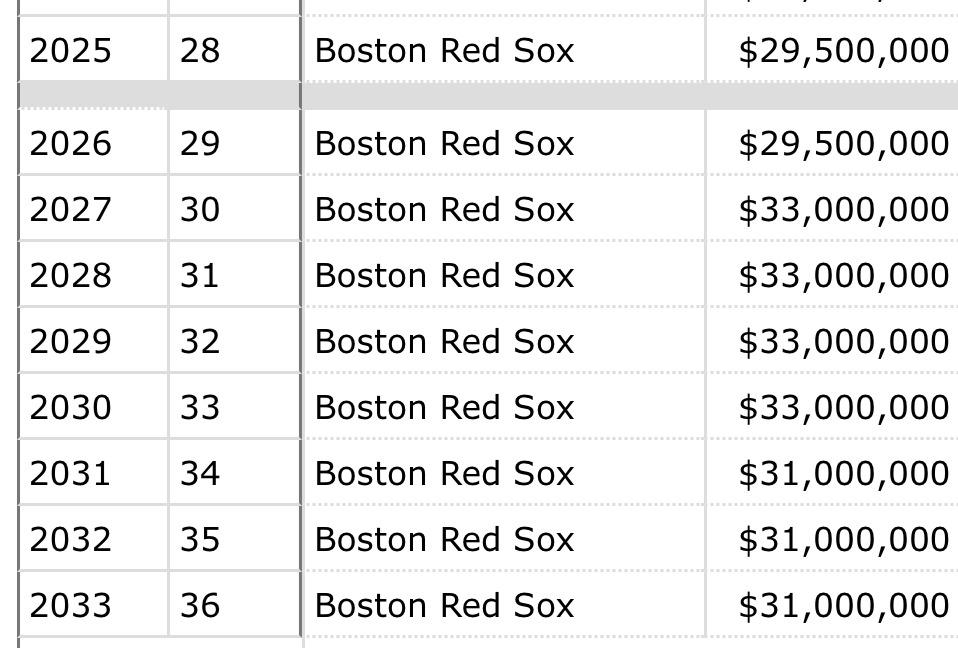This screenshot has width=958, height=648.
Task: Select Boston Red Sox in 2025 row
Action: click(444, 50)
